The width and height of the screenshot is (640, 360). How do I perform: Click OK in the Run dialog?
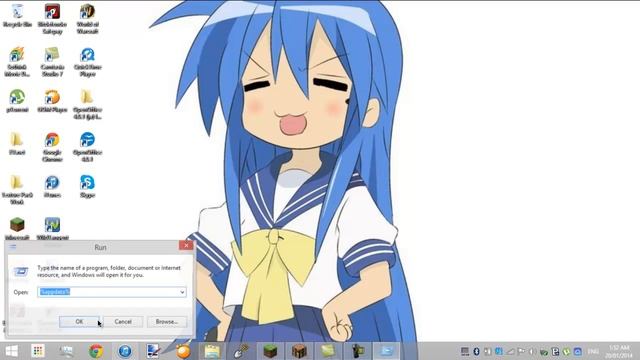pyautogui.click(x=79, y=322)
